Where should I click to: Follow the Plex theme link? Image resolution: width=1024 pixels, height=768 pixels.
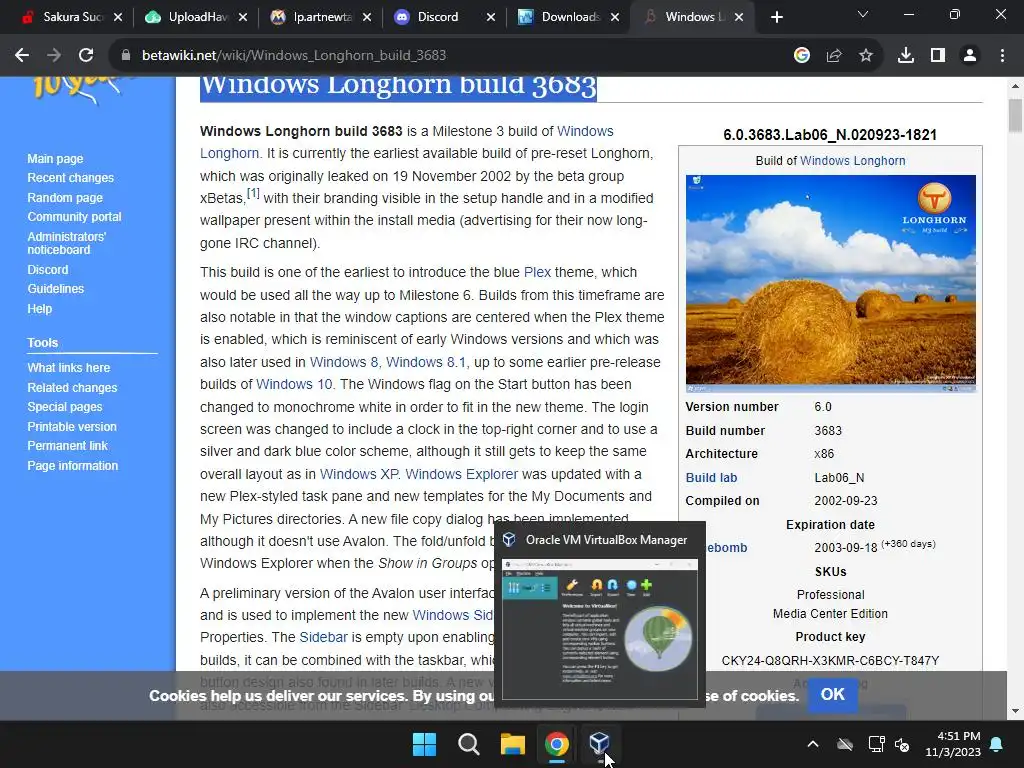(x=537, y=272)
